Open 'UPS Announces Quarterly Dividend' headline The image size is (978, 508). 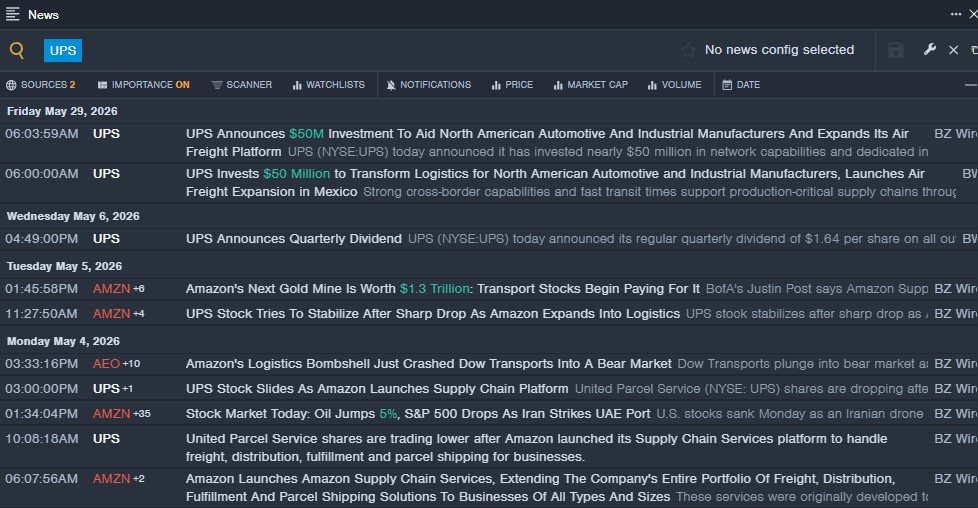coord(294,238)
